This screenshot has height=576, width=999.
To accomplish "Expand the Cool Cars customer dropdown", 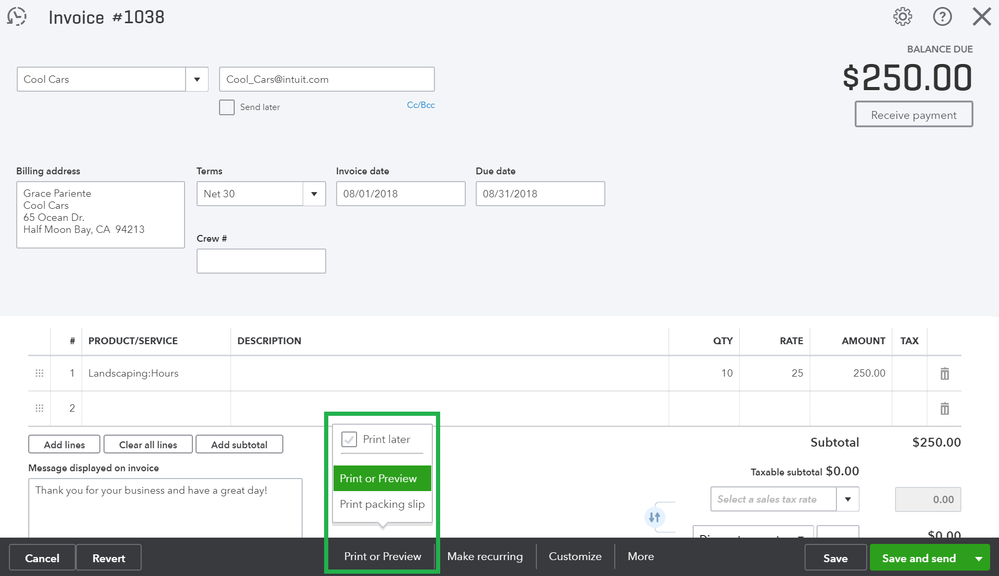I will [x=197, y=80].
